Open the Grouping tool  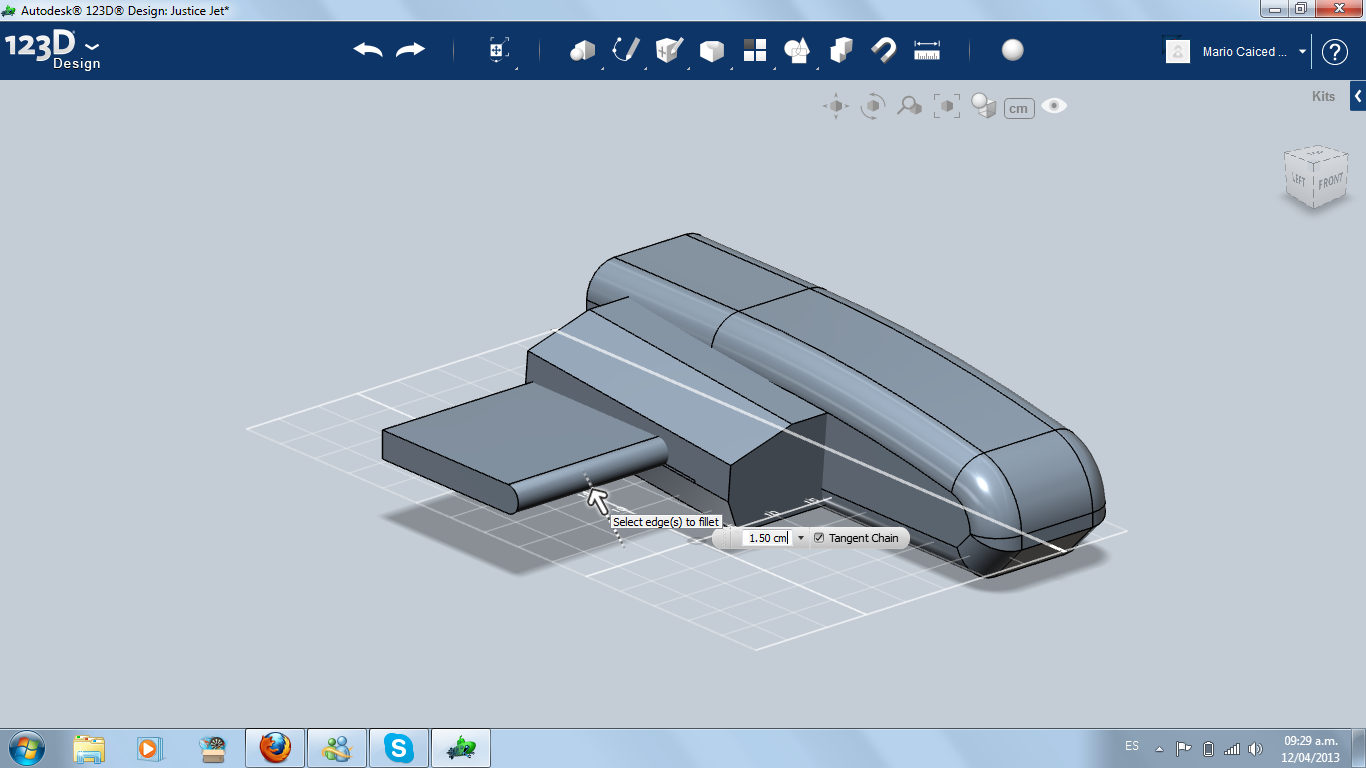point(797,50)
